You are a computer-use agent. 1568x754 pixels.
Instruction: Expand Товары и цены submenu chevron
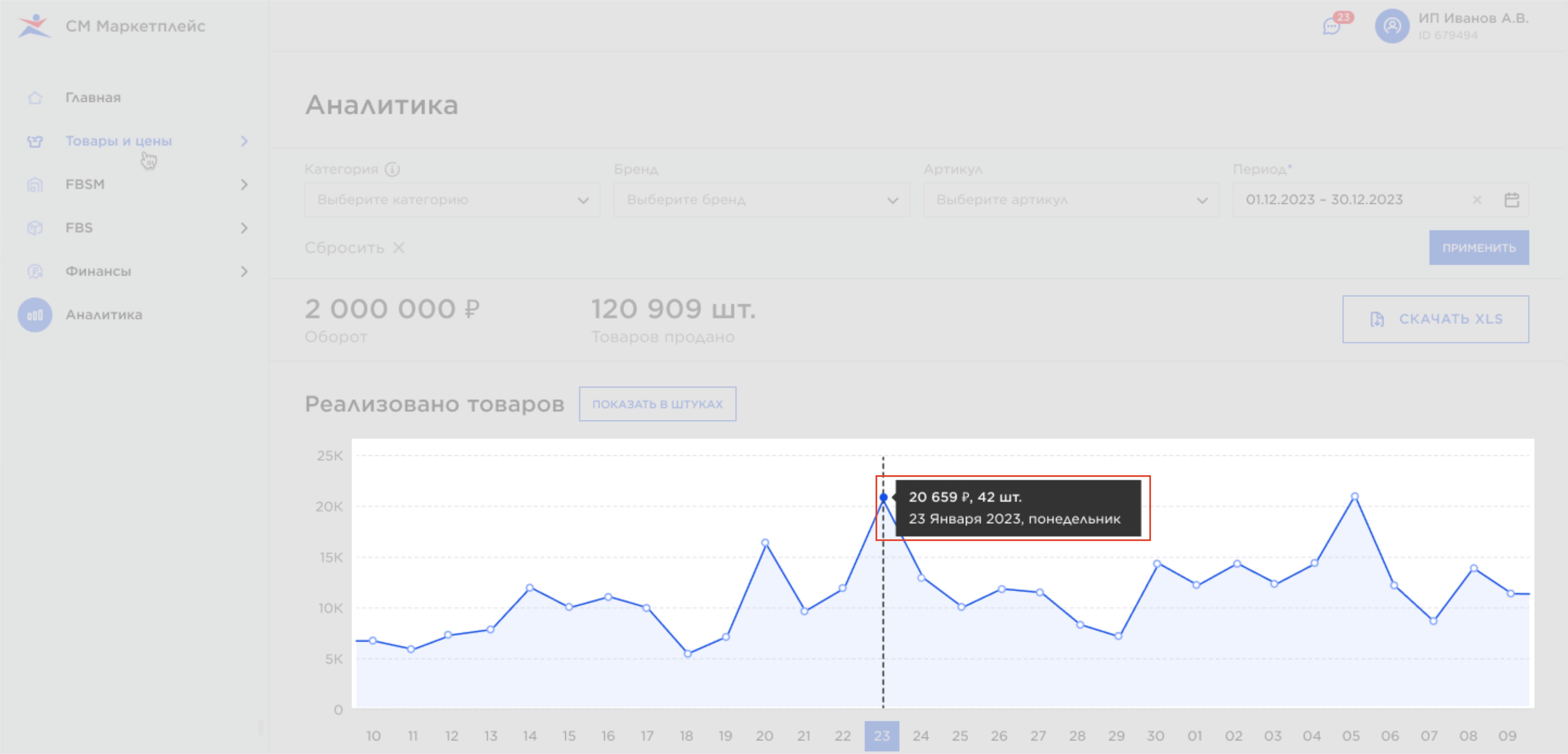244,141
